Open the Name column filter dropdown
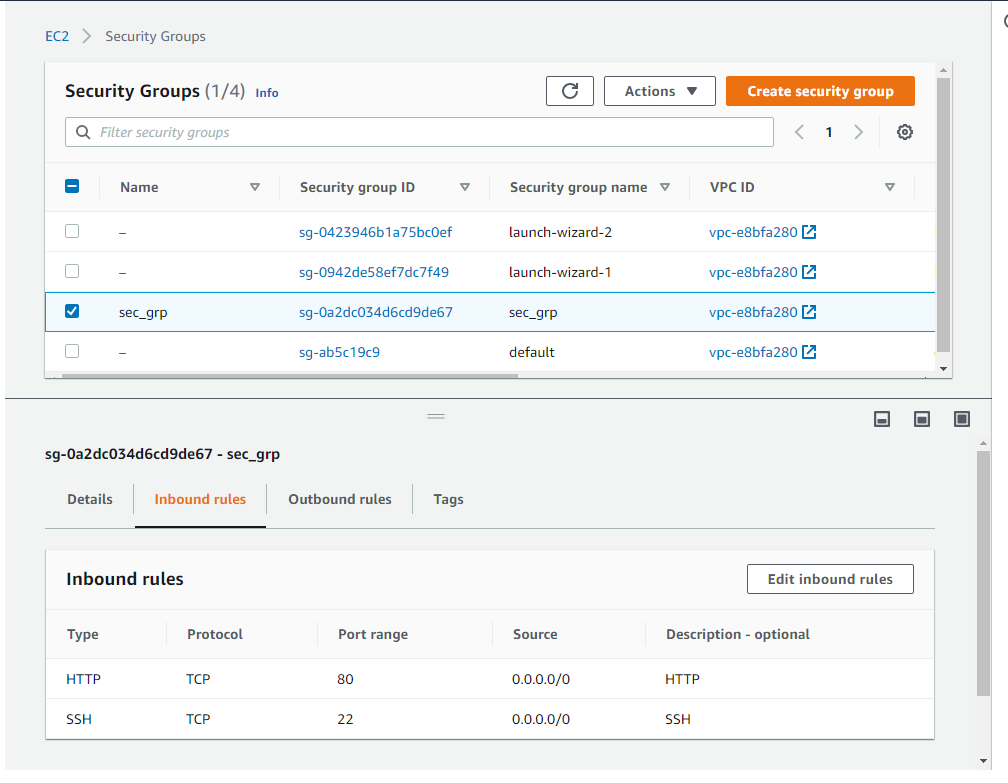 255,186
